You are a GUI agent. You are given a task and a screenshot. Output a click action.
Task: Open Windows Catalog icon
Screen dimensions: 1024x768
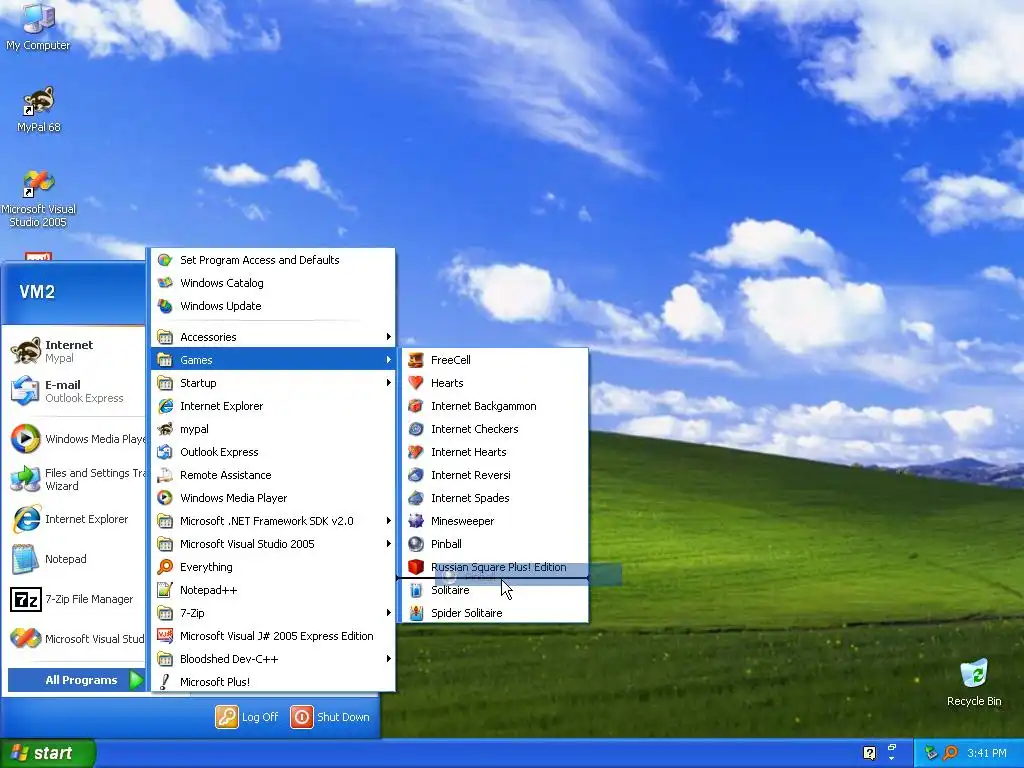coord(165,283)
